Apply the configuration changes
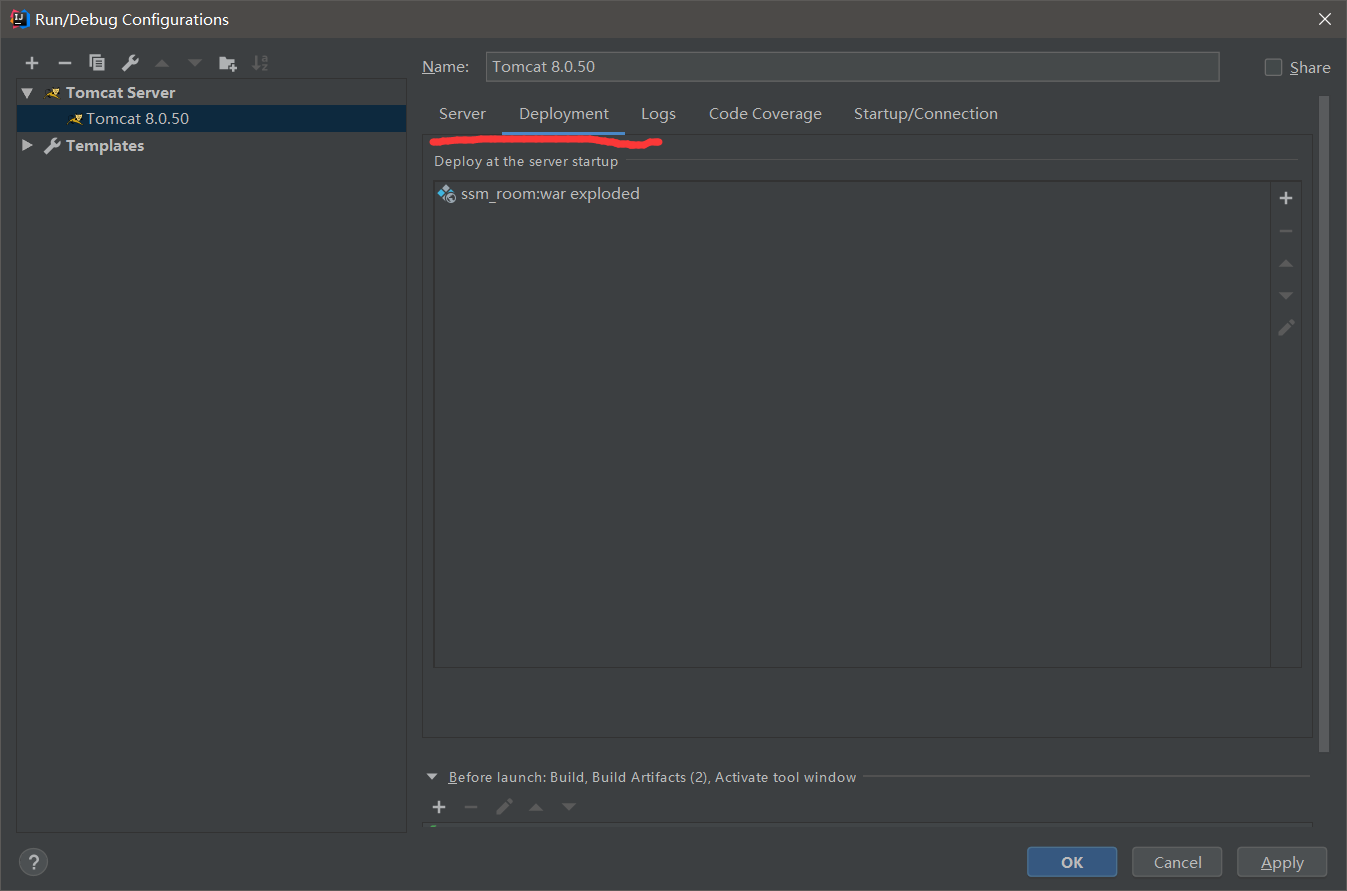 [x=1282, y=862]
